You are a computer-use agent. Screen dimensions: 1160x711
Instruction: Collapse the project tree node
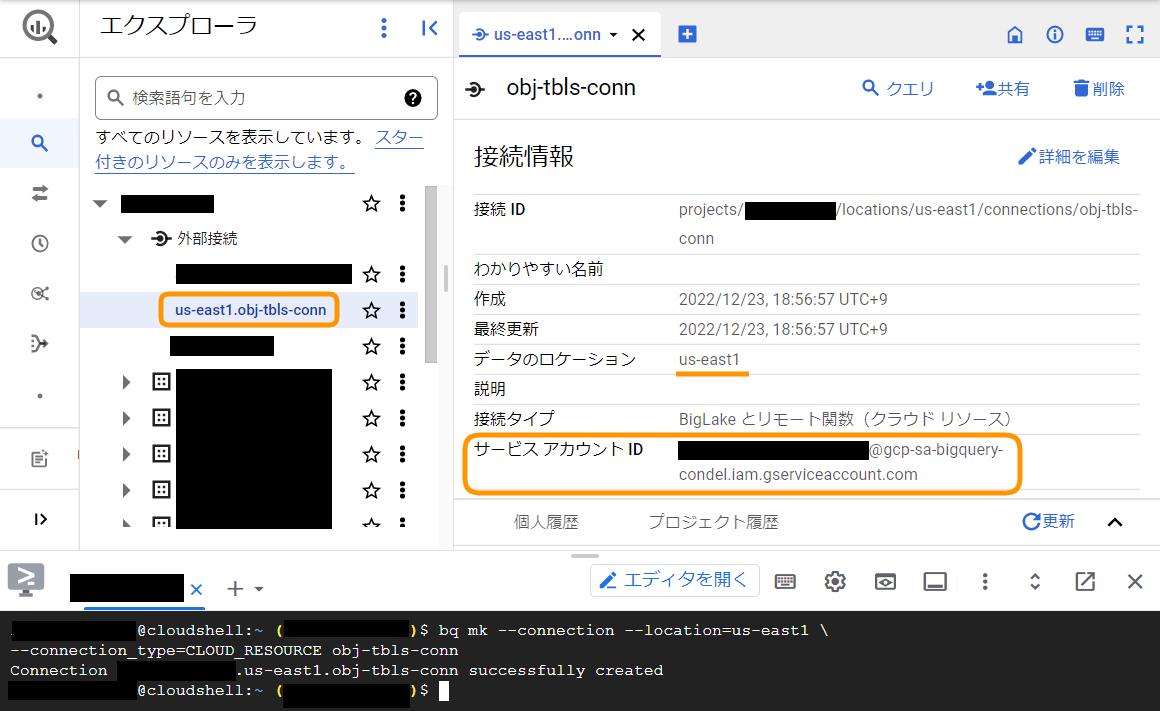coord(101,203)
